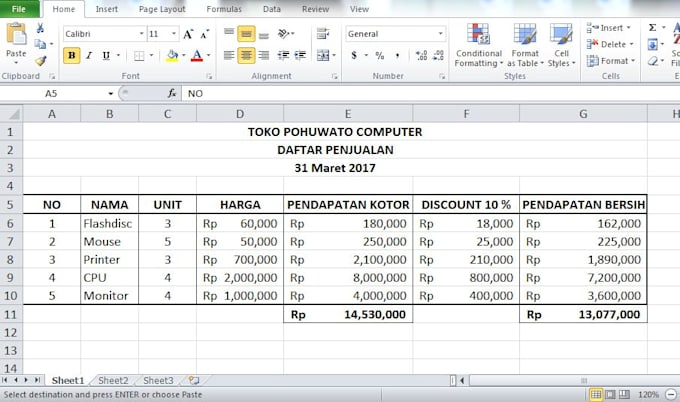Click the Paste clipboard icon
This screenshot has height=402, width=680.
[x=16, y=35]
